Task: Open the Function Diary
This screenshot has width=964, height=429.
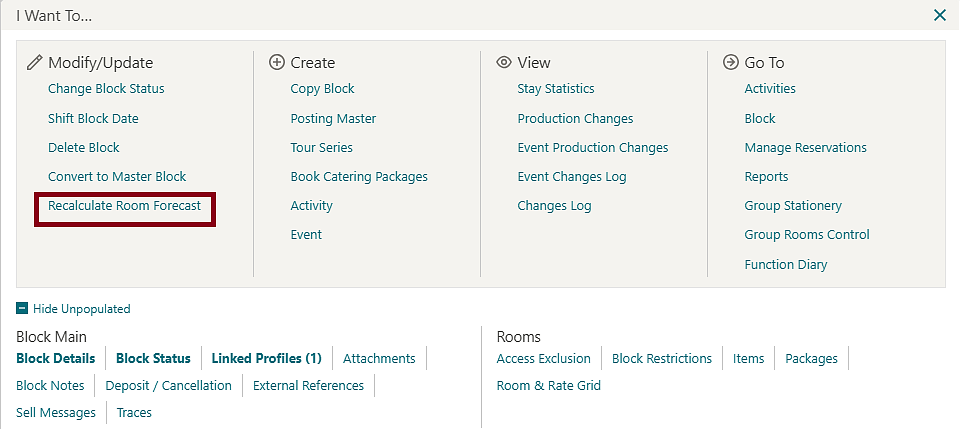Action: 786,265
